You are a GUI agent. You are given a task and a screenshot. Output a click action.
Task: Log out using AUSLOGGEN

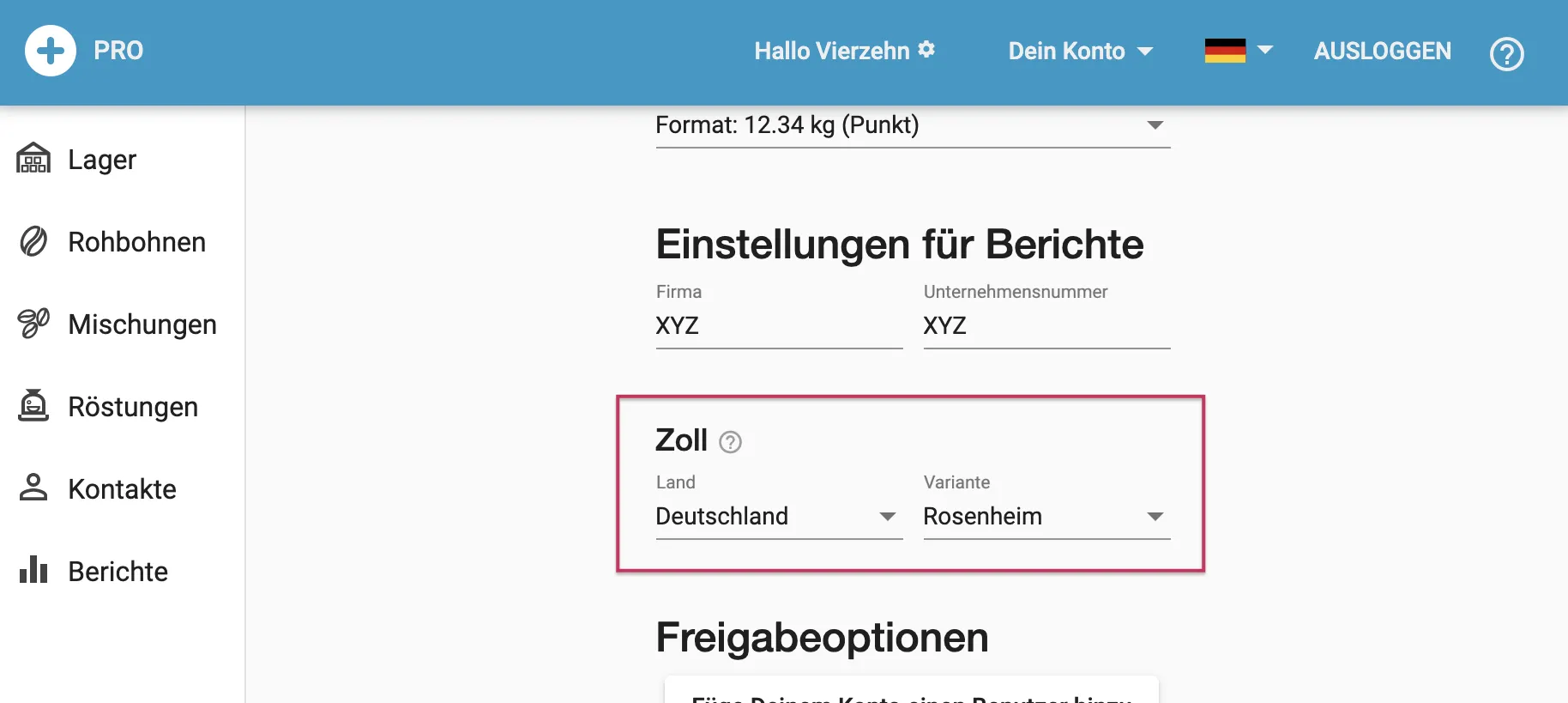pyautogui.click(x=1382, y=52)
